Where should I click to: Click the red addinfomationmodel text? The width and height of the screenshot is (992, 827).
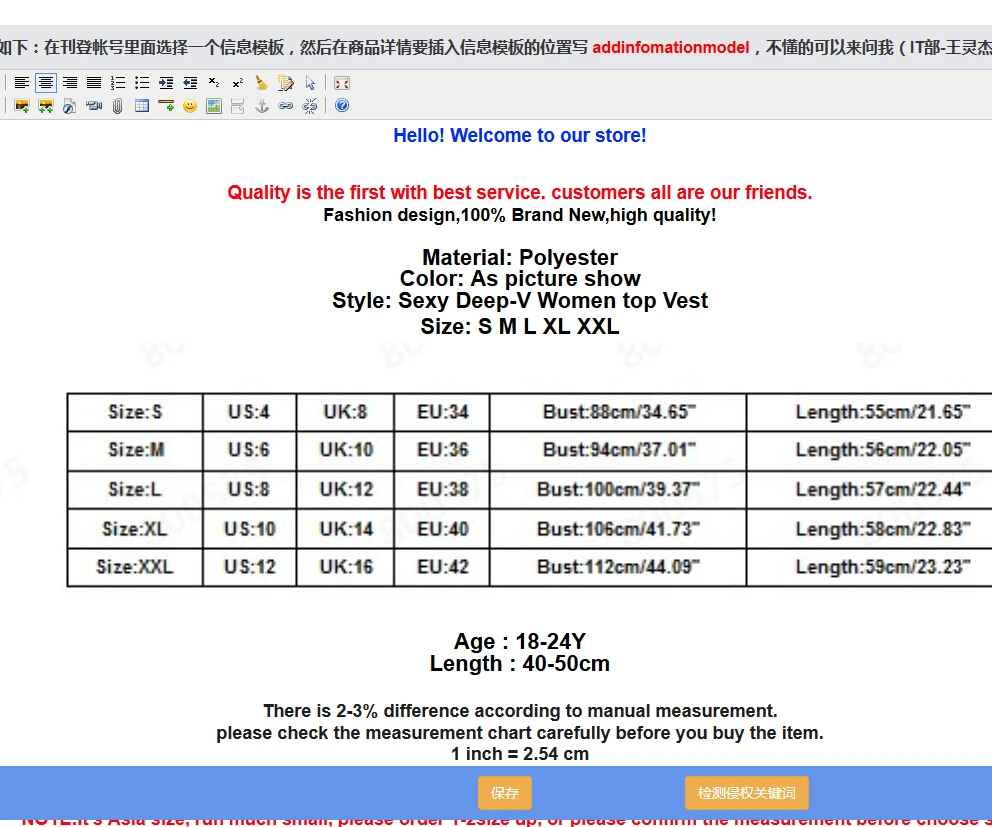click(671, 47)
